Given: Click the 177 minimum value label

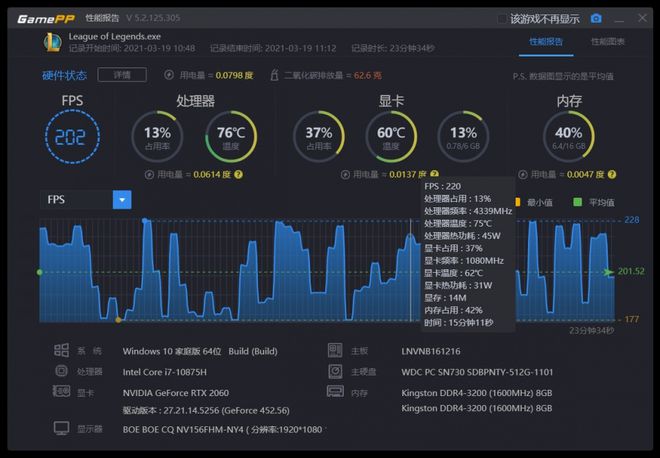Looking at the screenshot, I should pos(632,319).
